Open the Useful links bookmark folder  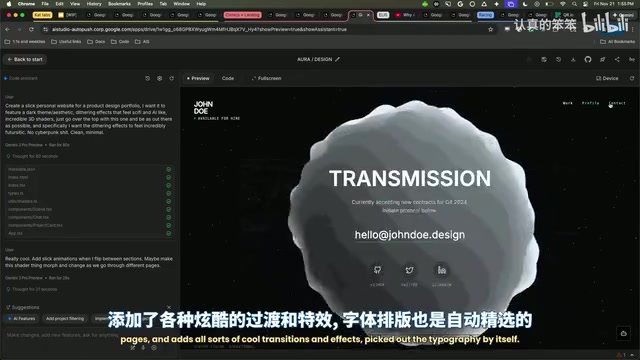click(x=66, y=42)
